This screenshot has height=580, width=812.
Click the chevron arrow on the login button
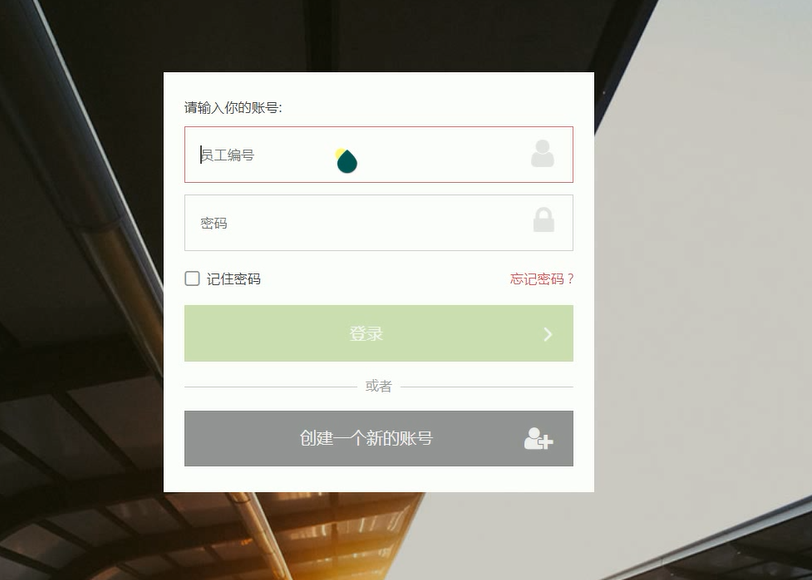pyautogui.click(x=548, y=335)
